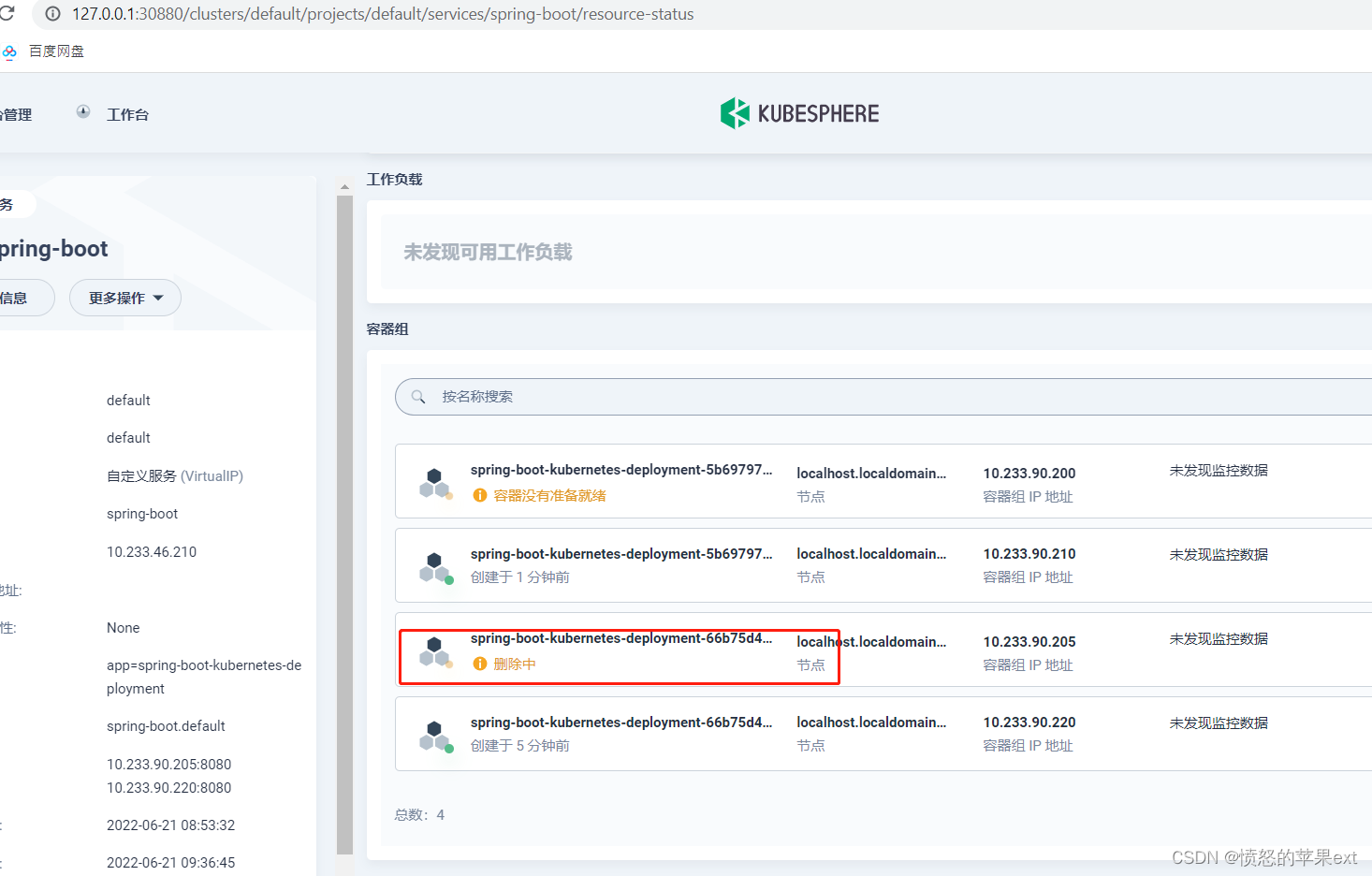The height and width of the screenshot is (876, 1372).
Task: Click the spring-boot.default DNS value
Action: 166,726
